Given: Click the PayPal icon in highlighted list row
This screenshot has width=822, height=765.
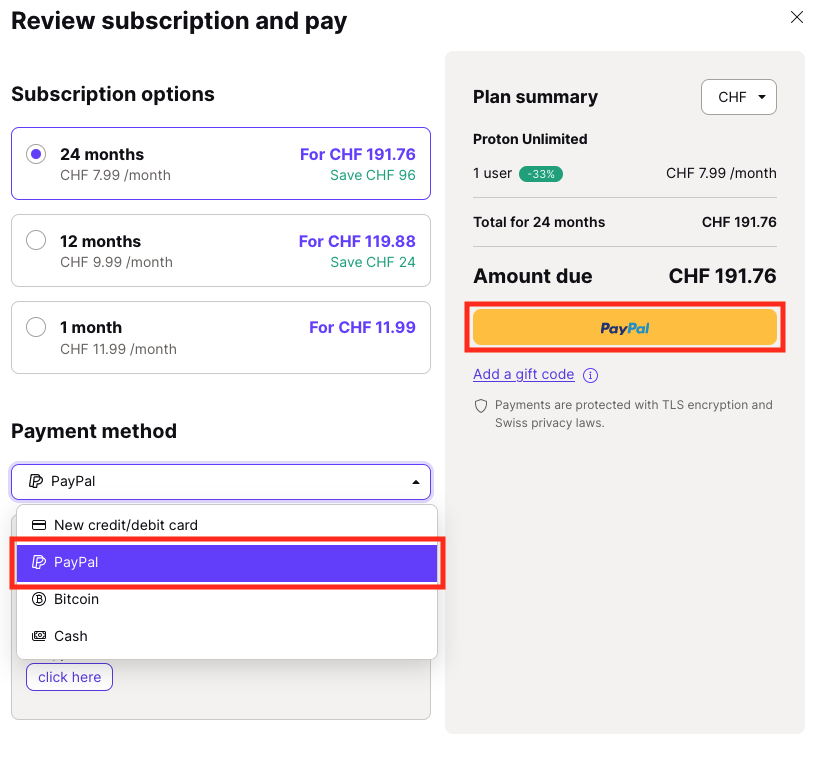Looking at the screenshot, I should [39, 562].
